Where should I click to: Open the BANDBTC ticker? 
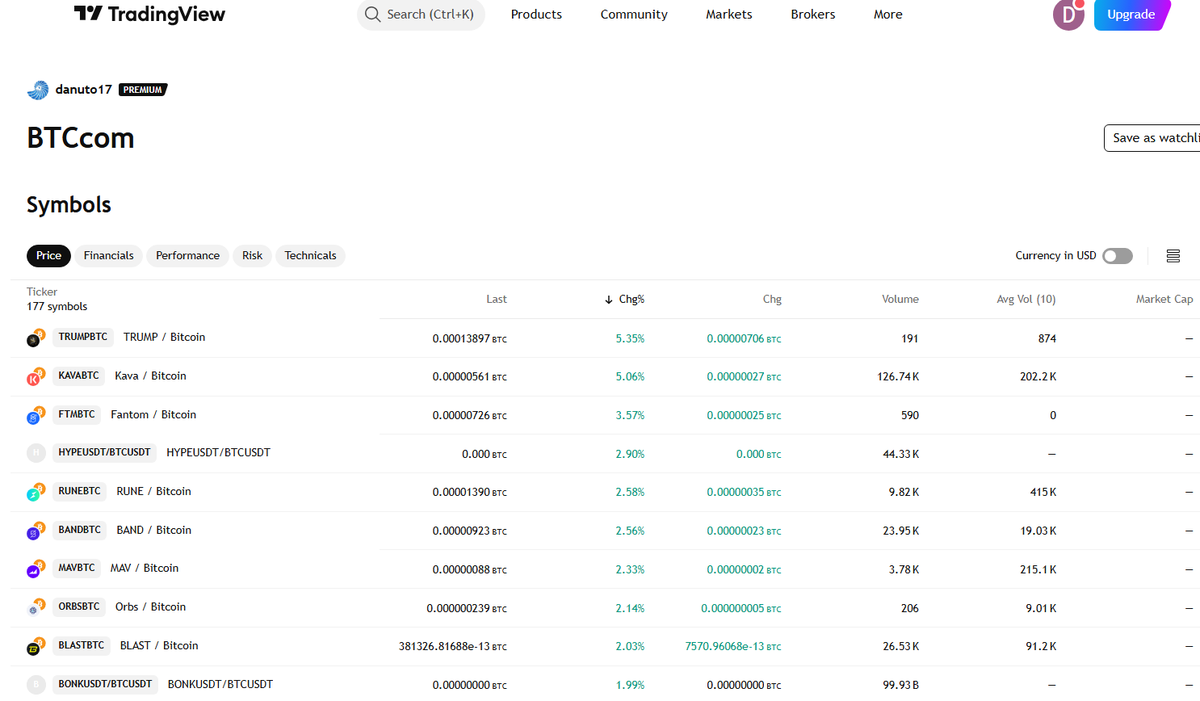tap(80, 531)
